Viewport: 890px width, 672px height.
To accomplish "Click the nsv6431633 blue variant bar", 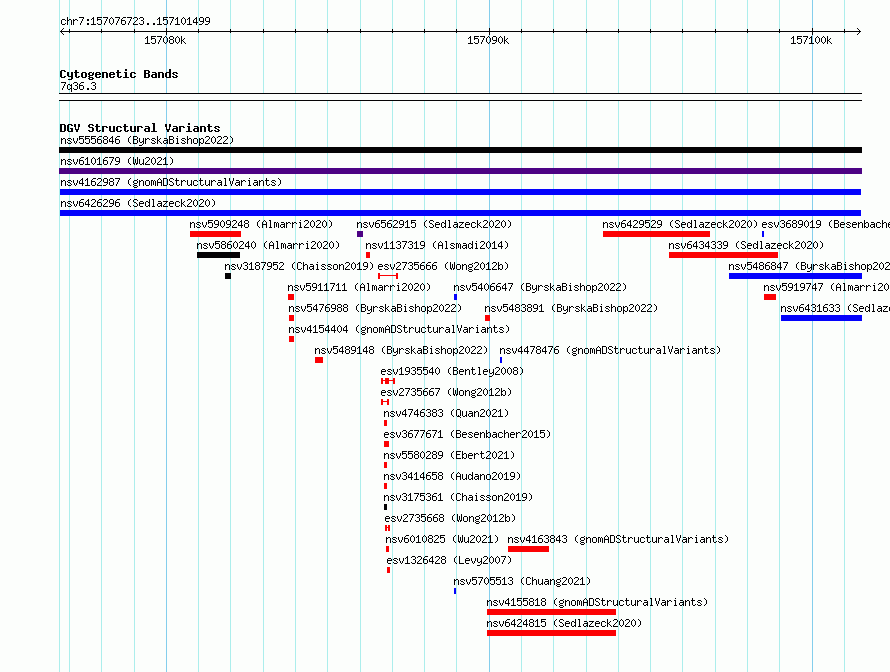I will 821,318.
